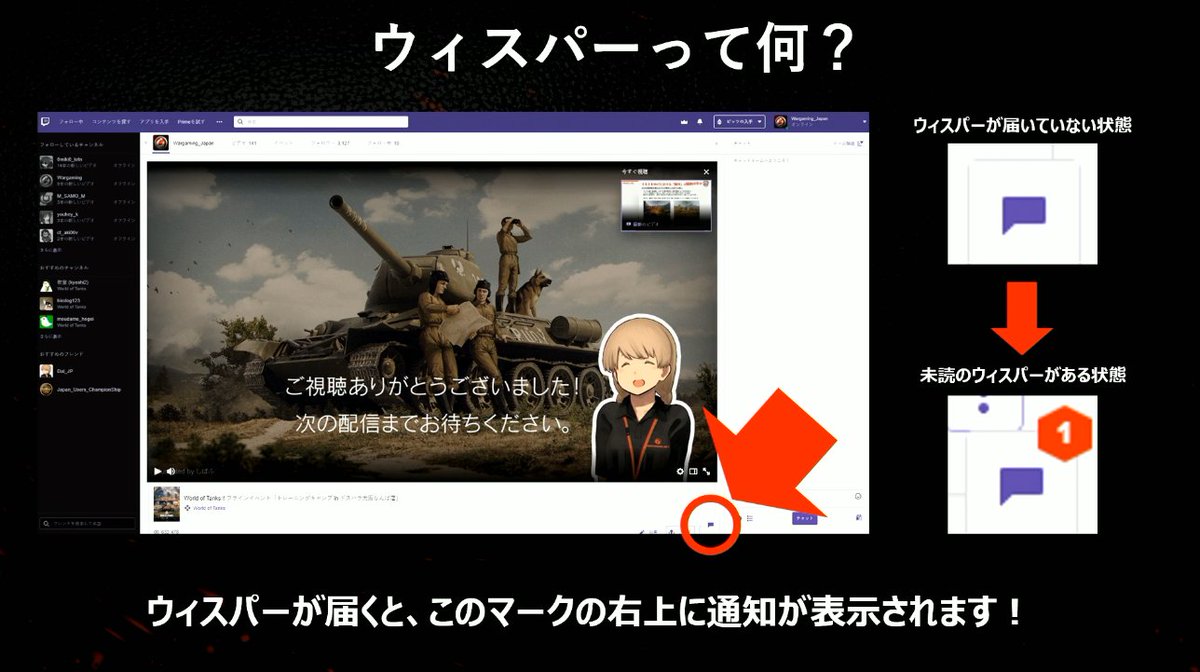Mute the video player volume
The image size is (1200, 672).
171,471
